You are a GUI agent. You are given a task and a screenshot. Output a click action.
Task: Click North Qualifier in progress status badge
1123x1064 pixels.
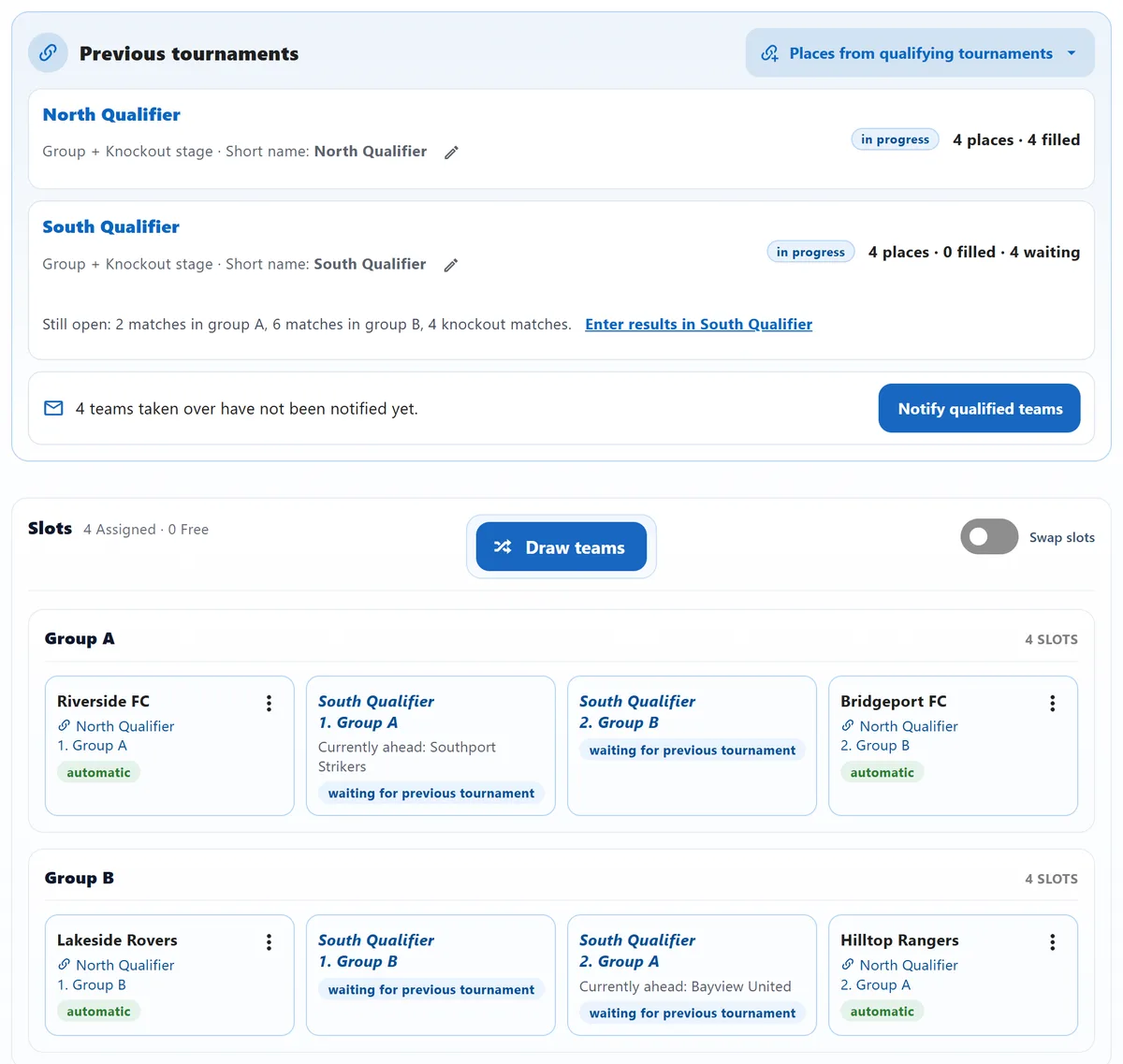(895, 139)
